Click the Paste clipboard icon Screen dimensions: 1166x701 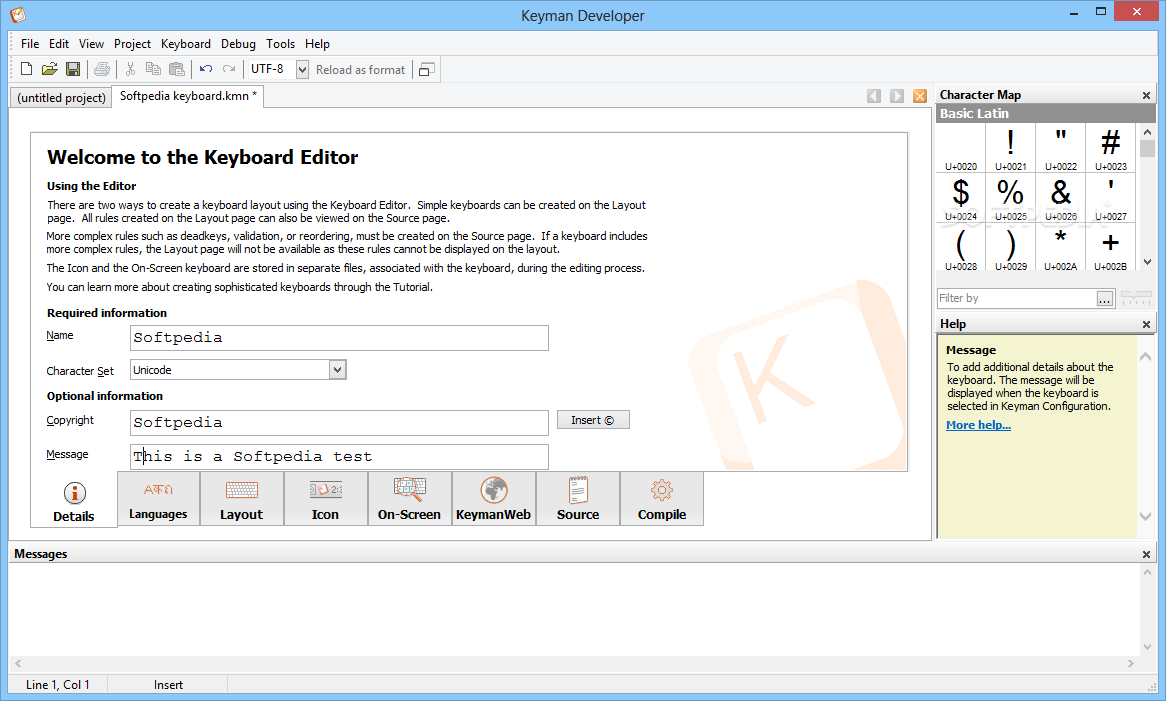[177, 69]
